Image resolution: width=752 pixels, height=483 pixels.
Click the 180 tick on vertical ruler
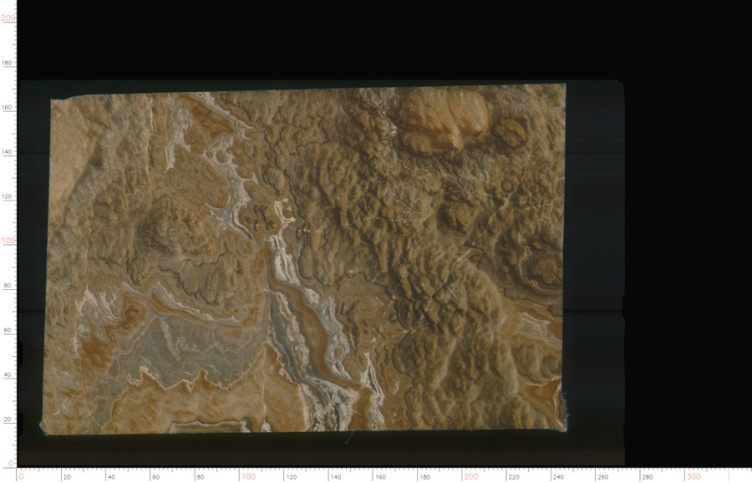[x=7, y=63]
